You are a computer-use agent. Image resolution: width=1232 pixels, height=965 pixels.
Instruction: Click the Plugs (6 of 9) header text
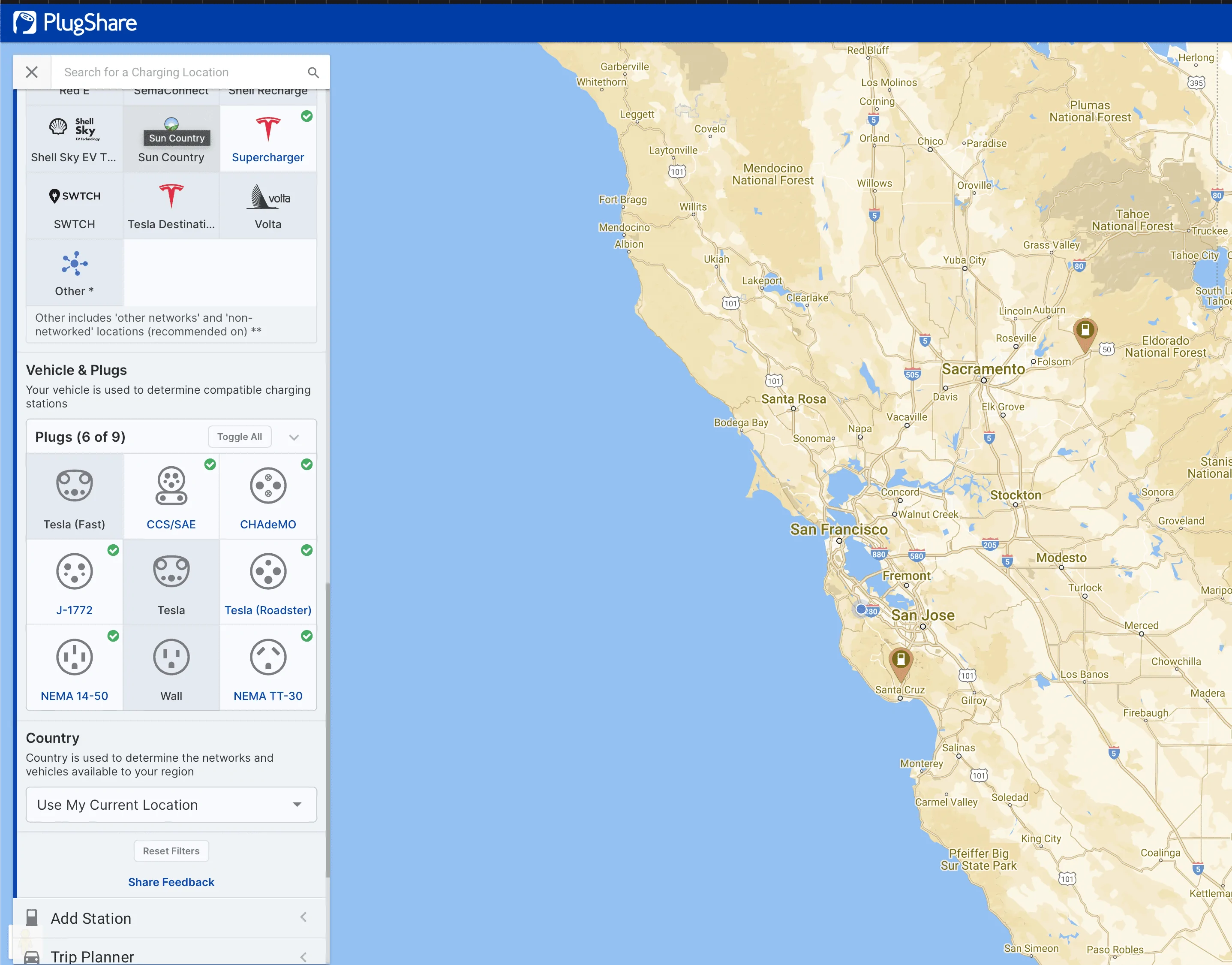(x=80, y=437)
